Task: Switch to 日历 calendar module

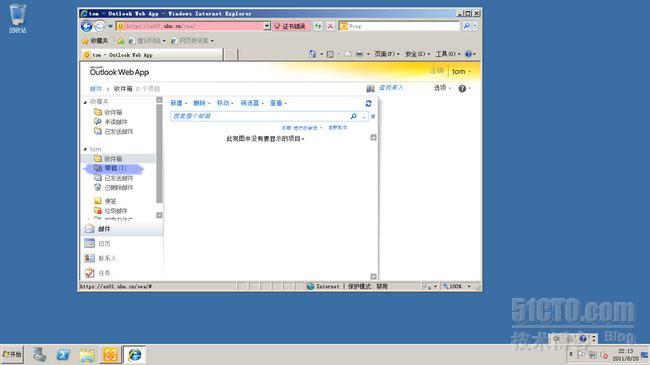Action: (x=122, y=243)
